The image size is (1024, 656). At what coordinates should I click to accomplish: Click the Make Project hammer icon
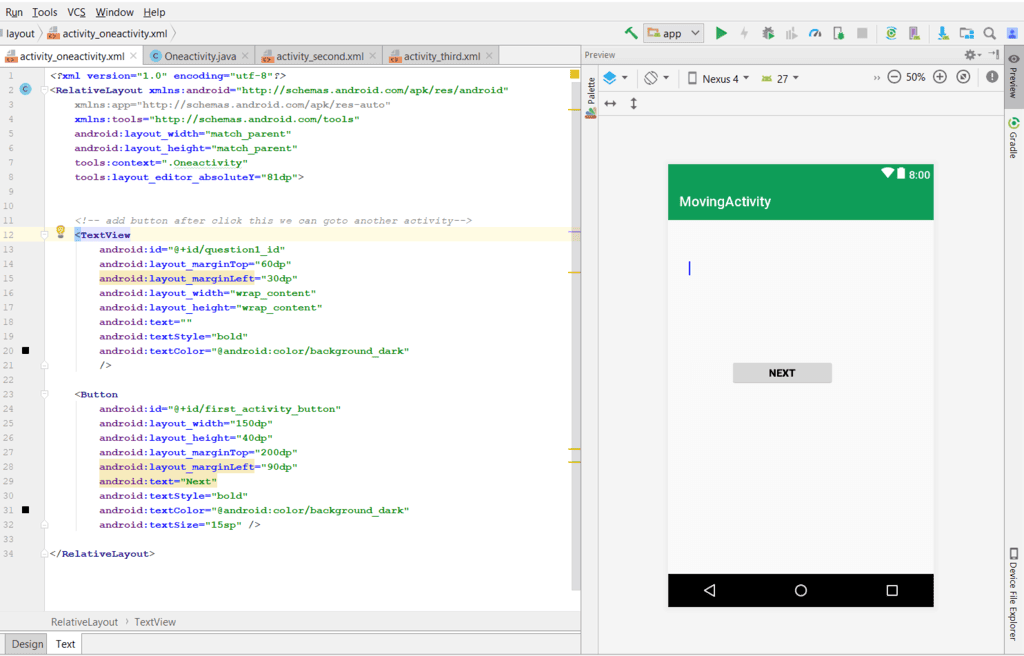point(631,33)
